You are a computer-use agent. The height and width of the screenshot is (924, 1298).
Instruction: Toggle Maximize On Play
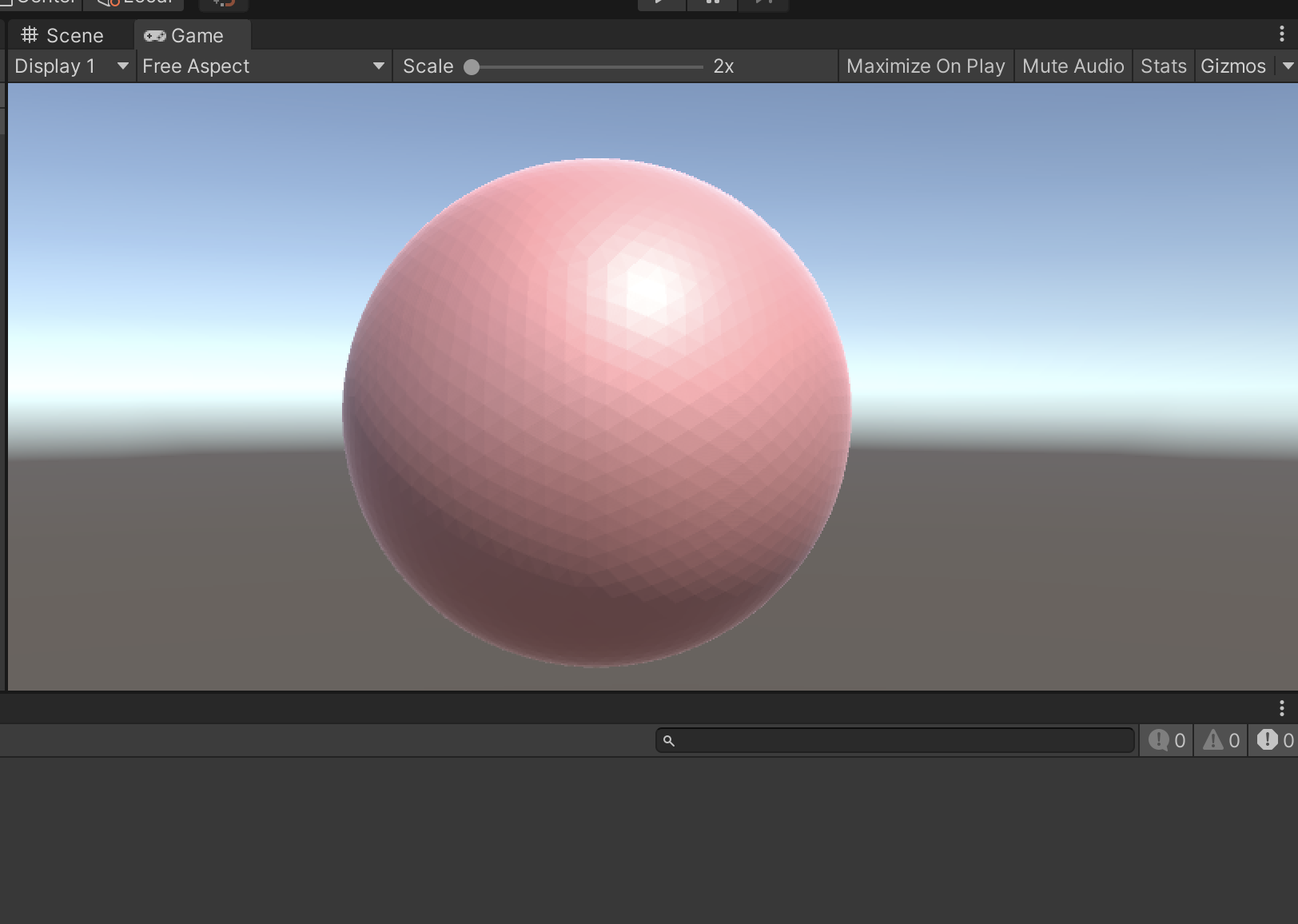926,66
